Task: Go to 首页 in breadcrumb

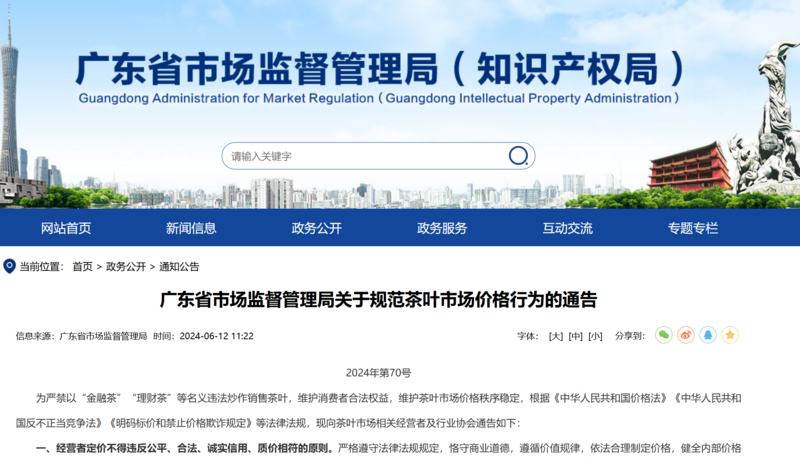Action: (82, 267)
